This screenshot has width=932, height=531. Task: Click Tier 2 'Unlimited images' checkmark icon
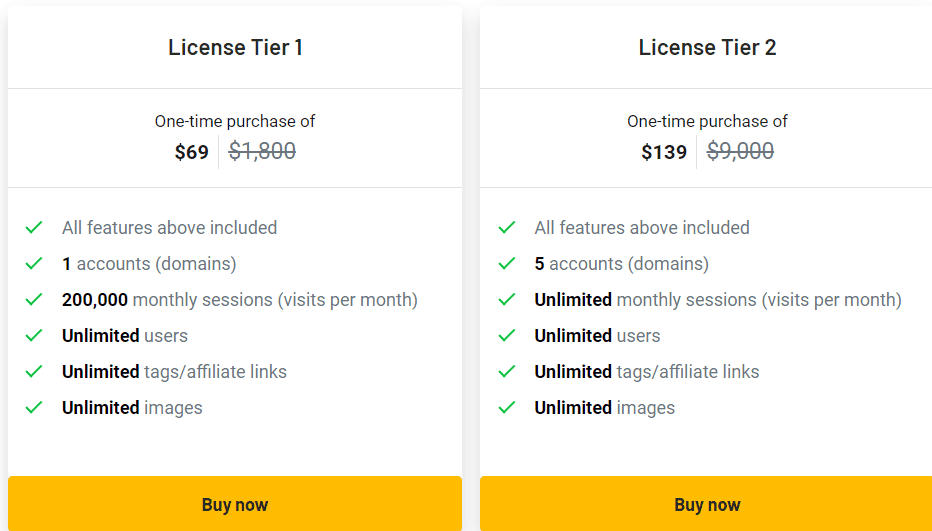(507, 408)
